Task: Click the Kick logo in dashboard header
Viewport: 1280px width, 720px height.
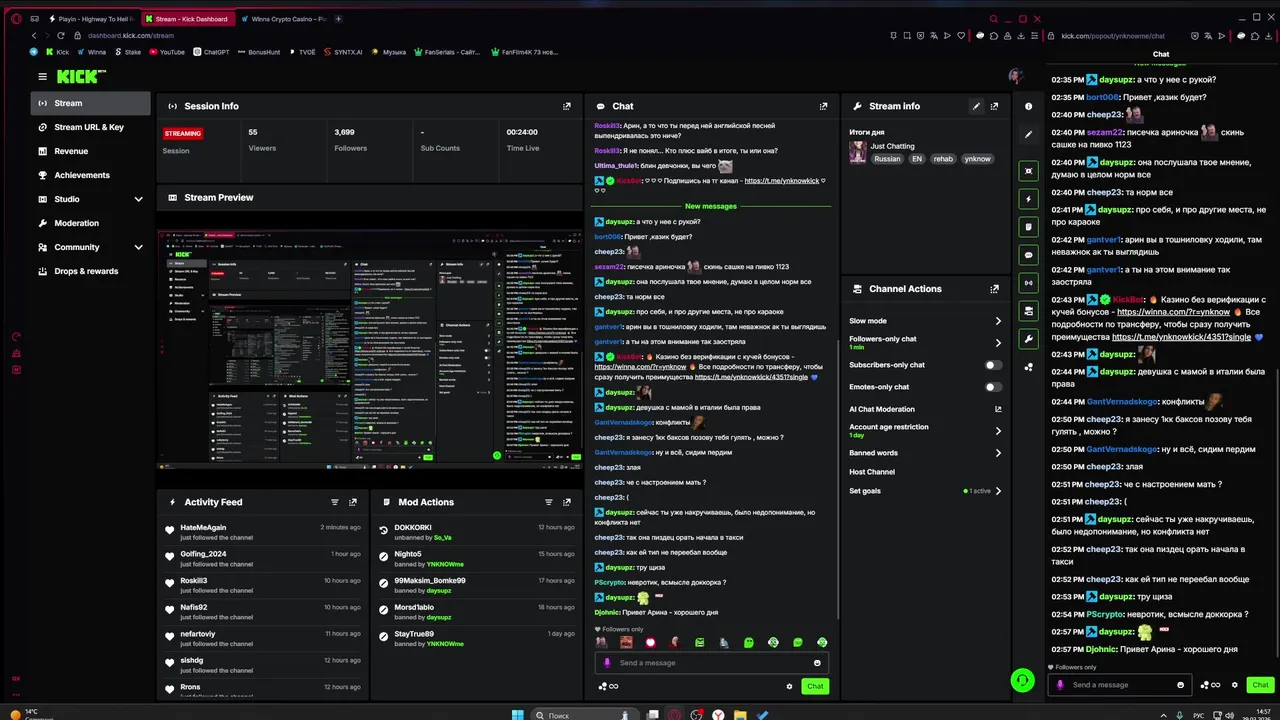Action: 80,76
